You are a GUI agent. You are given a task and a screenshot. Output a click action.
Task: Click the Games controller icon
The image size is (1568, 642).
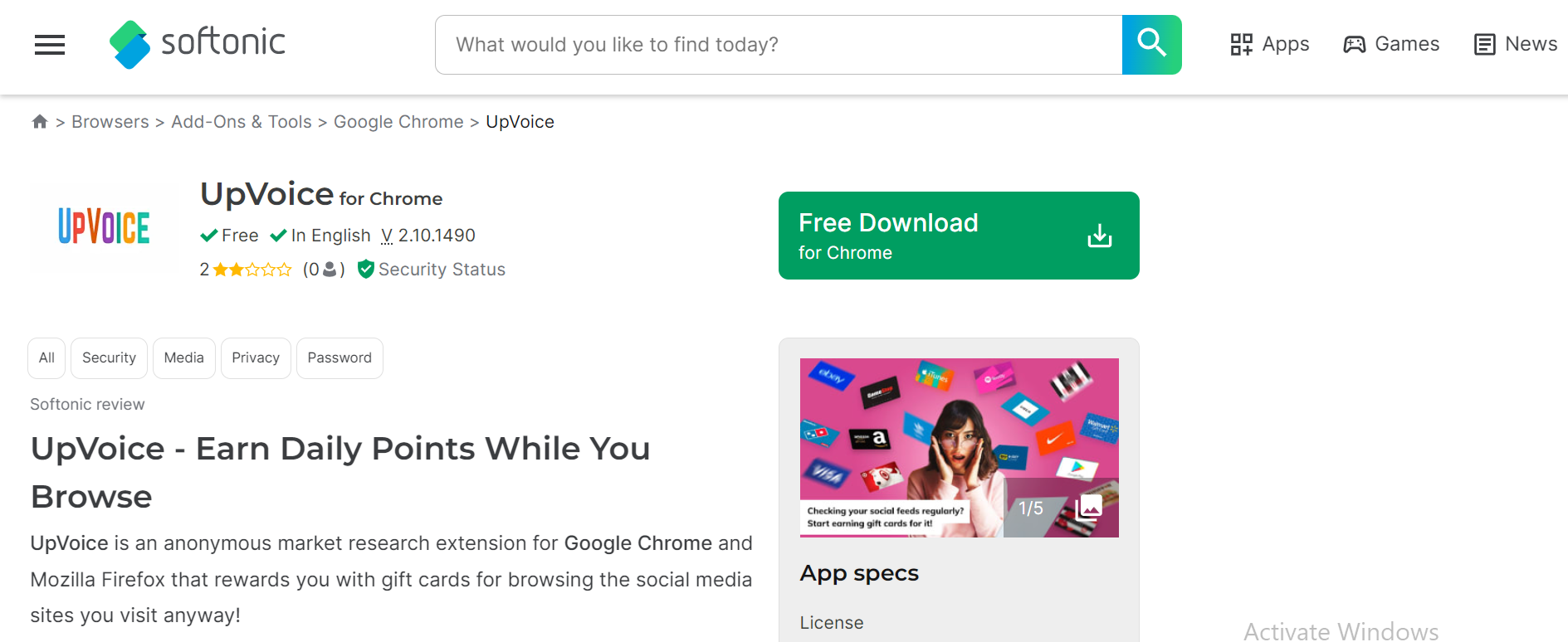1355,45
